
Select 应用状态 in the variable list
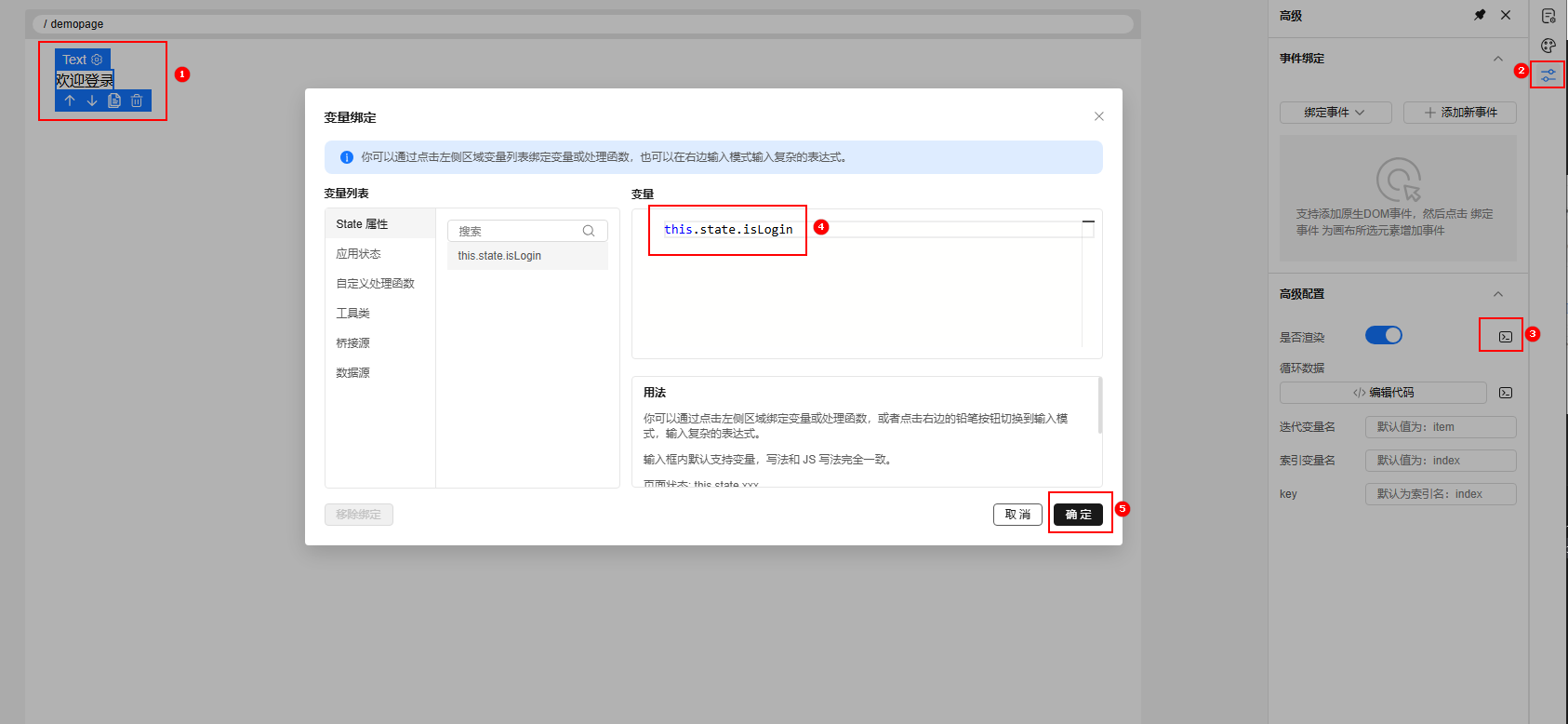pos(359,254)
